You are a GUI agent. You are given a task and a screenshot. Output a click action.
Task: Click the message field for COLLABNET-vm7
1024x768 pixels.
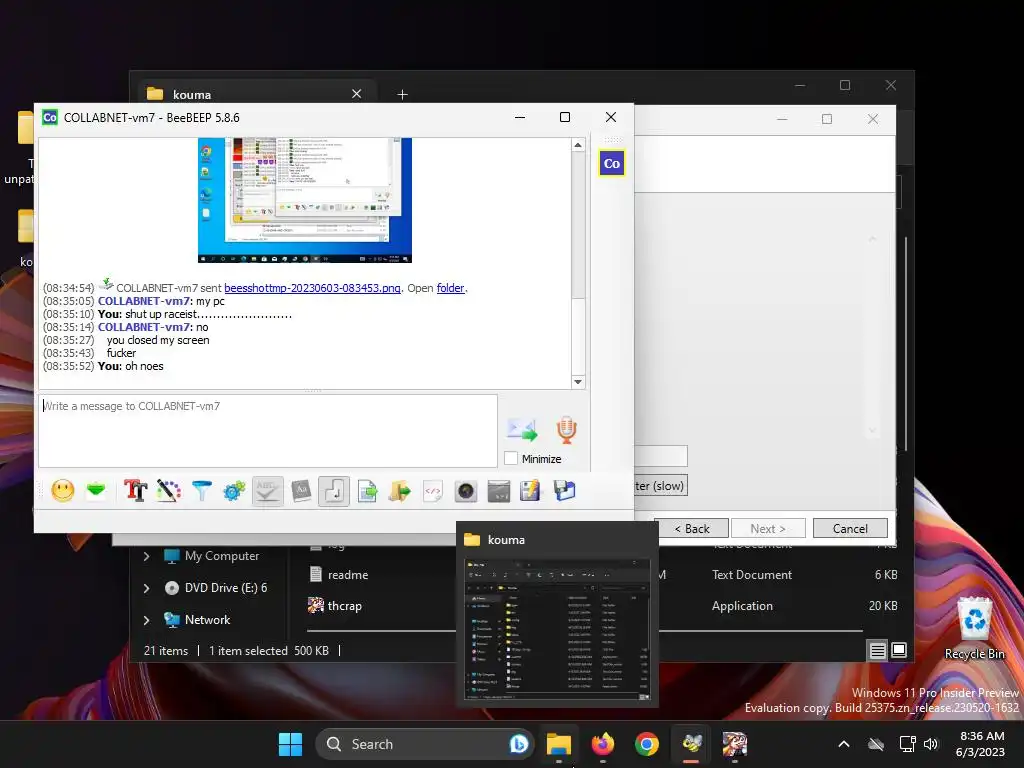pyautogui.click(x=268, y=430)
